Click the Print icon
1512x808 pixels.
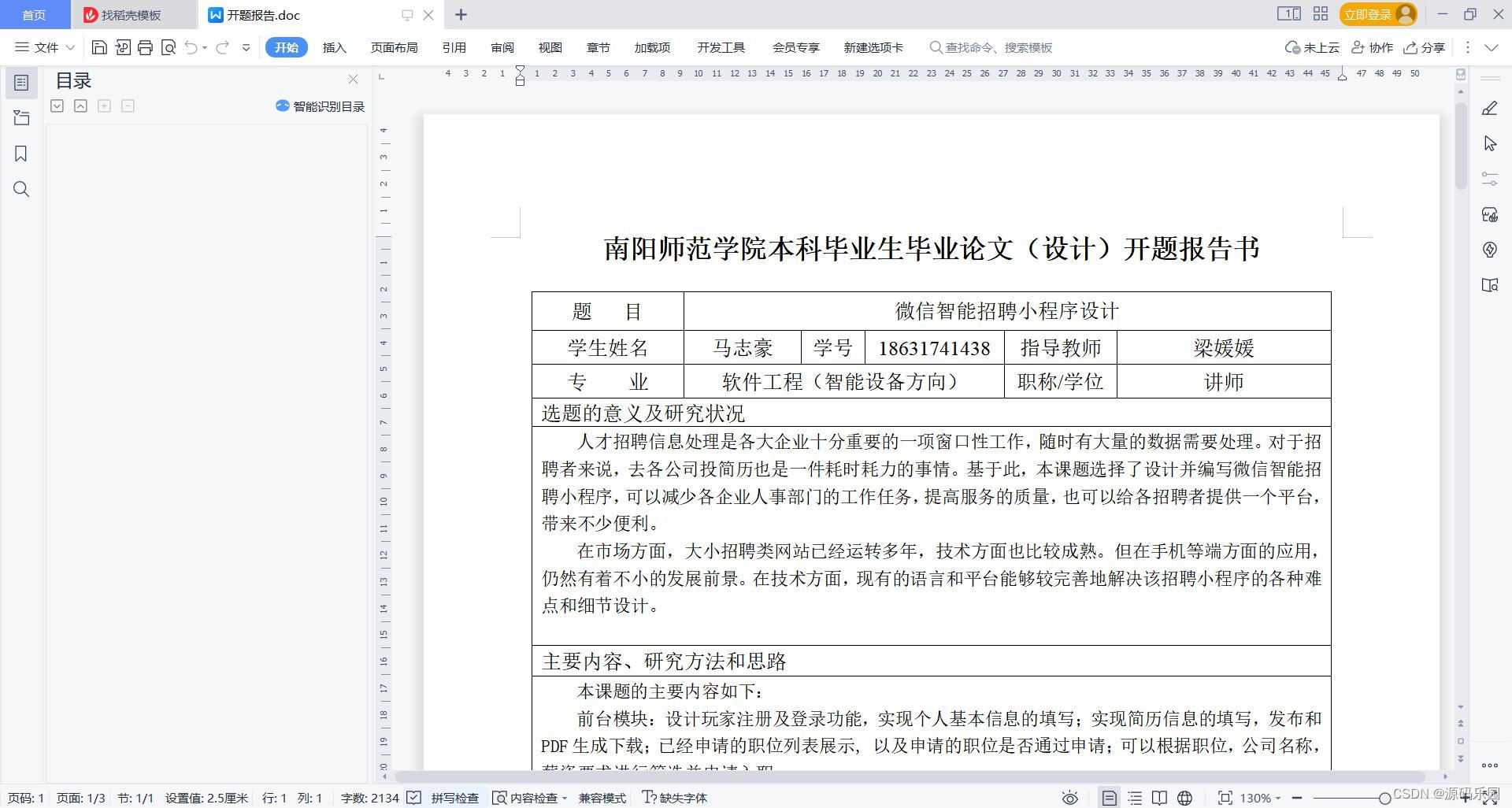[145, 47]
